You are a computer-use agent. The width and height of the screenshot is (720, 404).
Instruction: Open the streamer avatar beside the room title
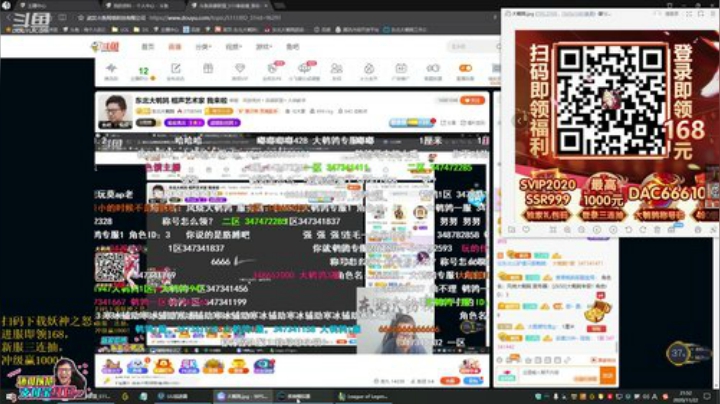click(115, 112)
